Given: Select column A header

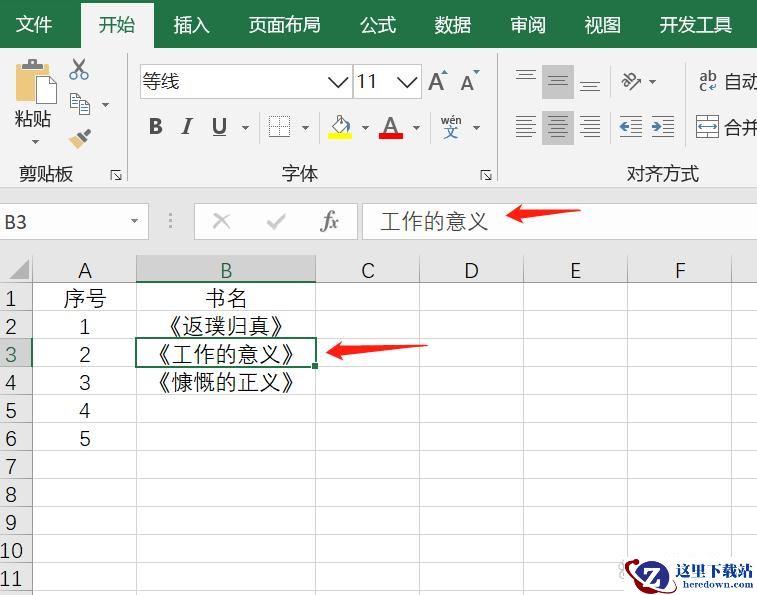Looking at the screenshot, I should point(84,269).
